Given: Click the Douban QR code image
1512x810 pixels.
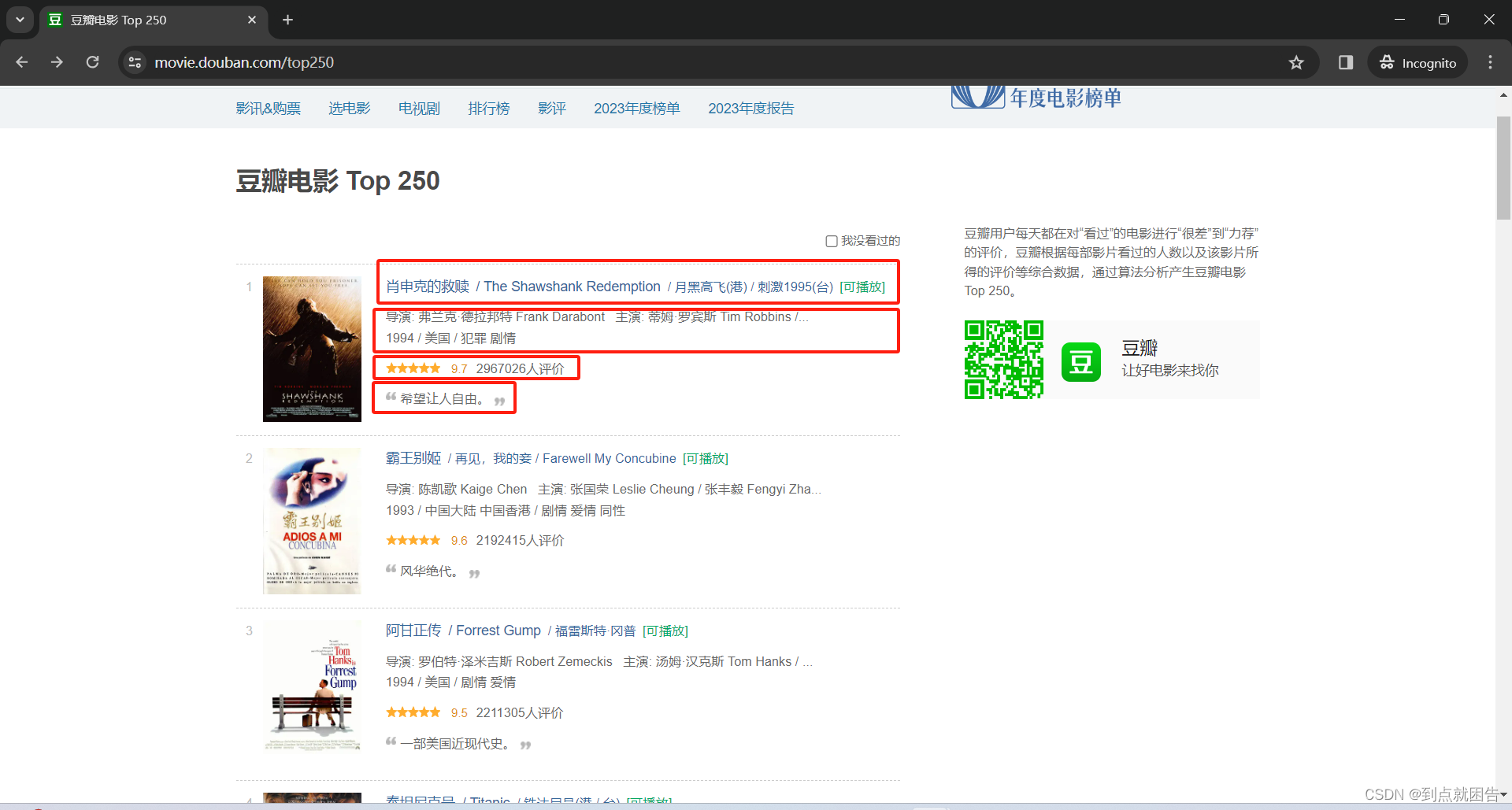Looking at the screenshot, I should (1004, 360).
